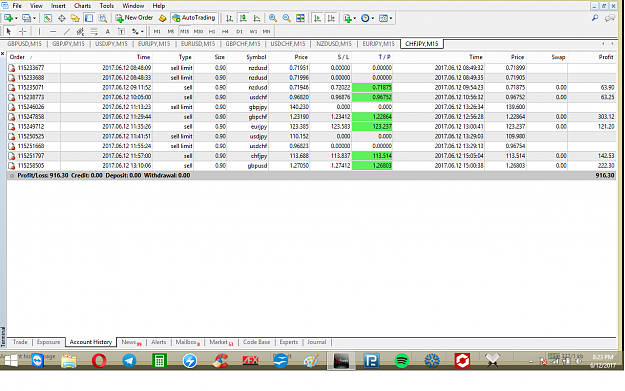Screen dimensions: 625x391
Task: Select order row 115247858
Action: (311, 117)
